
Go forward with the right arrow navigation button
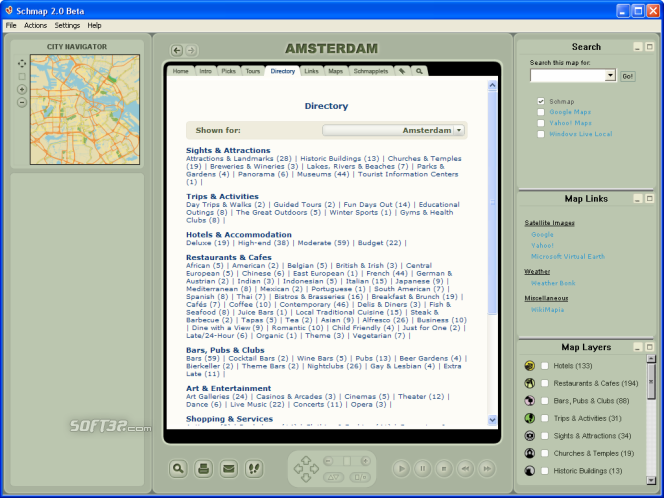click(191, 50)
